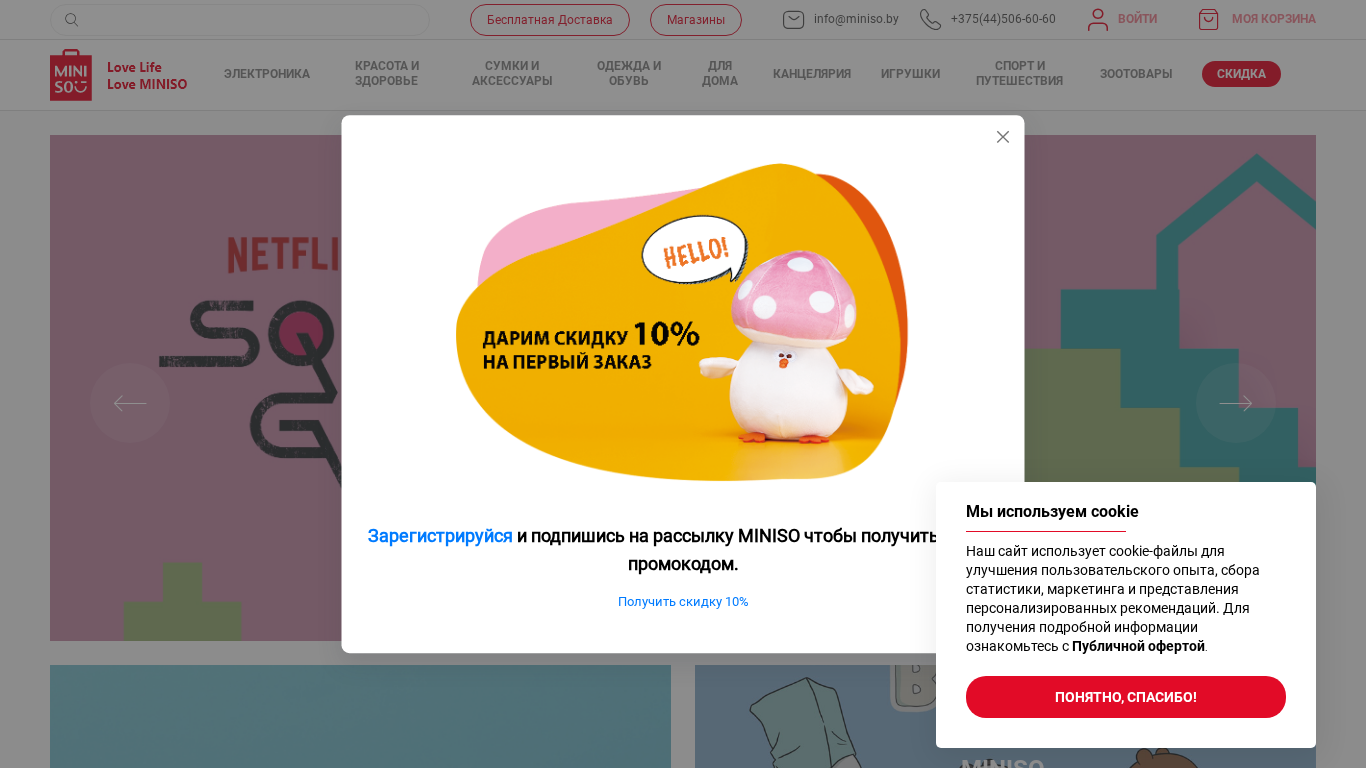Click the phone handset icon

(x=930, y=20)
